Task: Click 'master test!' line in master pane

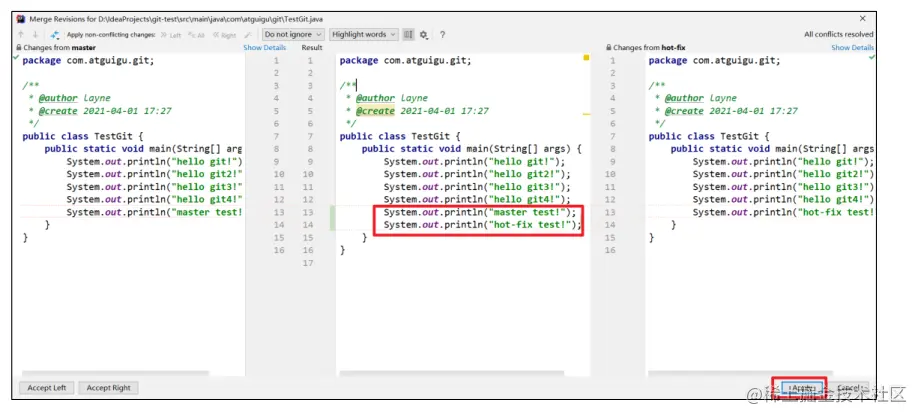Action: coord(154,212)
